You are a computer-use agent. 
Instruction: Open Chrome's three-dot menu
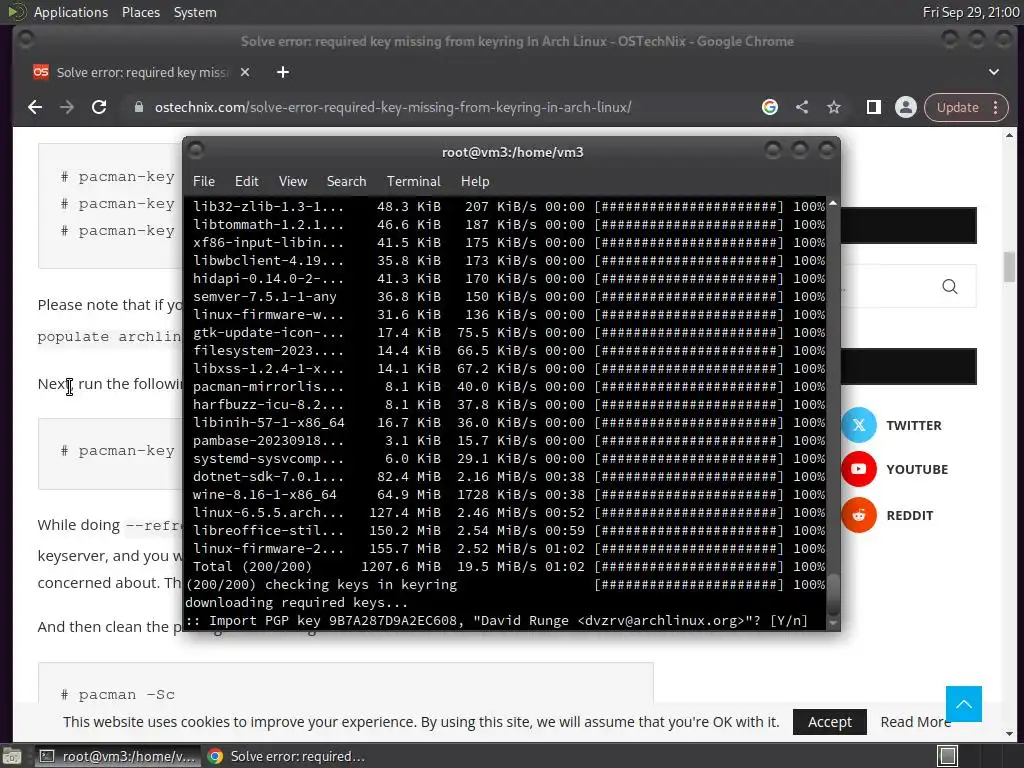pyautogui.click(x=996, y=107)
